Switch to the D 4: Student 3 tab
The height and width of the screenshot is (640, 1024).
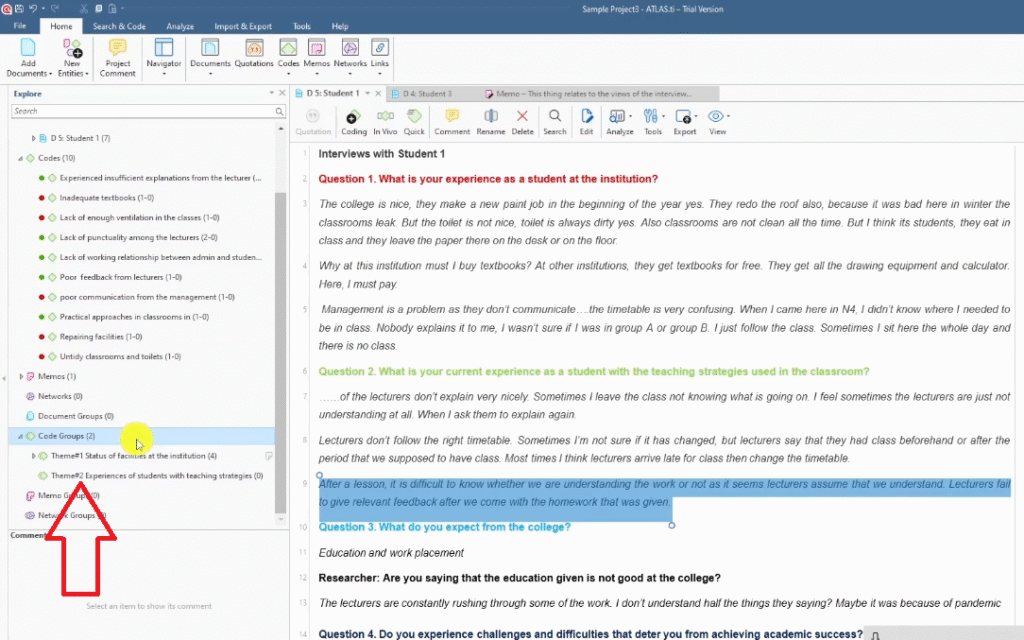[427, 93]
